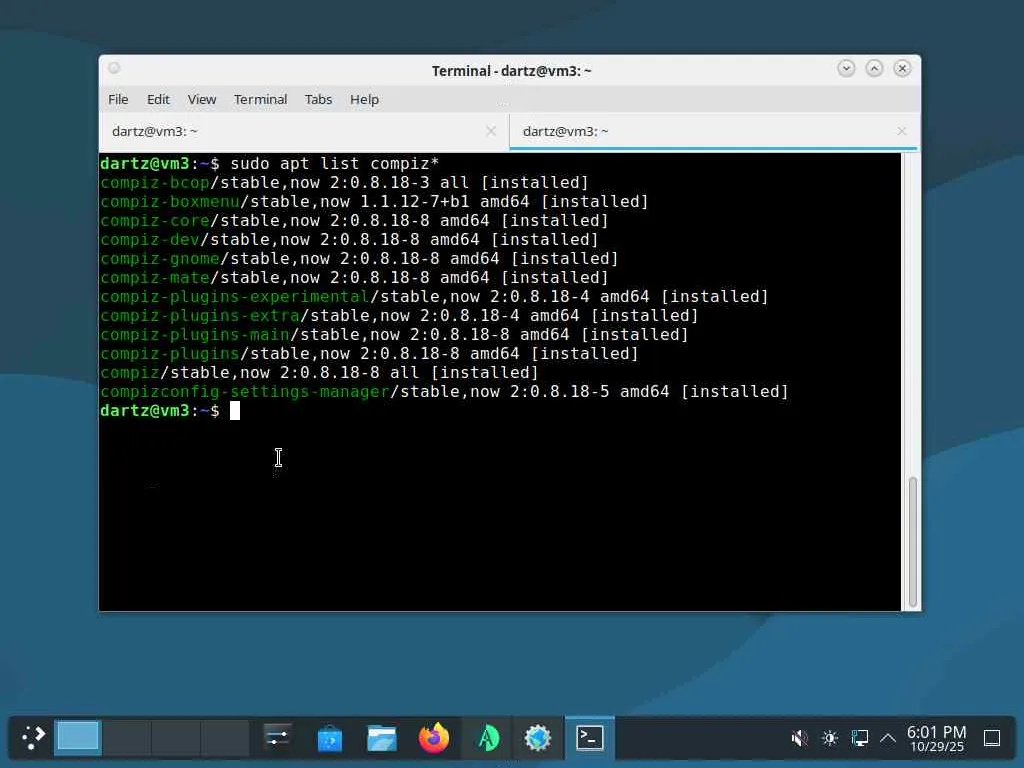Open the green A application icon
1024x768 pixels.
click(487, 738)
